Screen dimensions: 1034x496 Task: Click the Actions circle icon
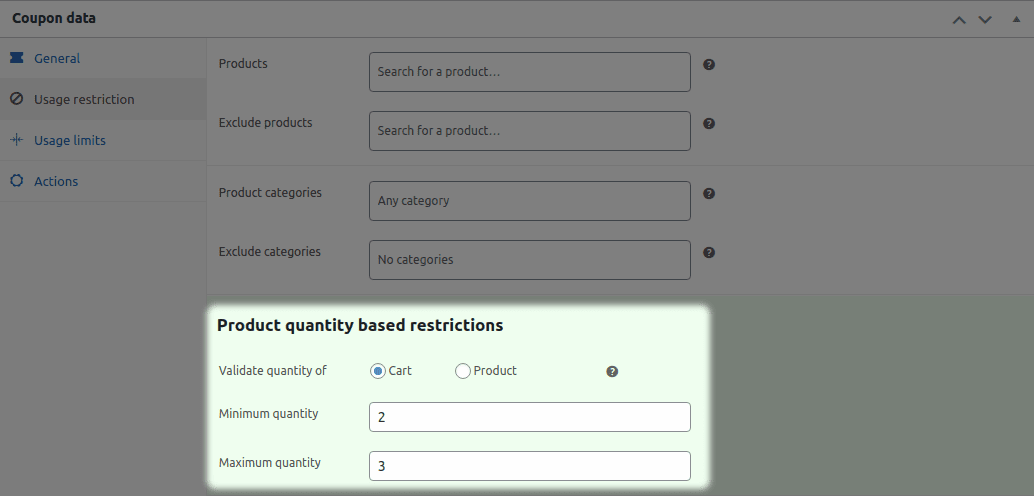[16, 181]
